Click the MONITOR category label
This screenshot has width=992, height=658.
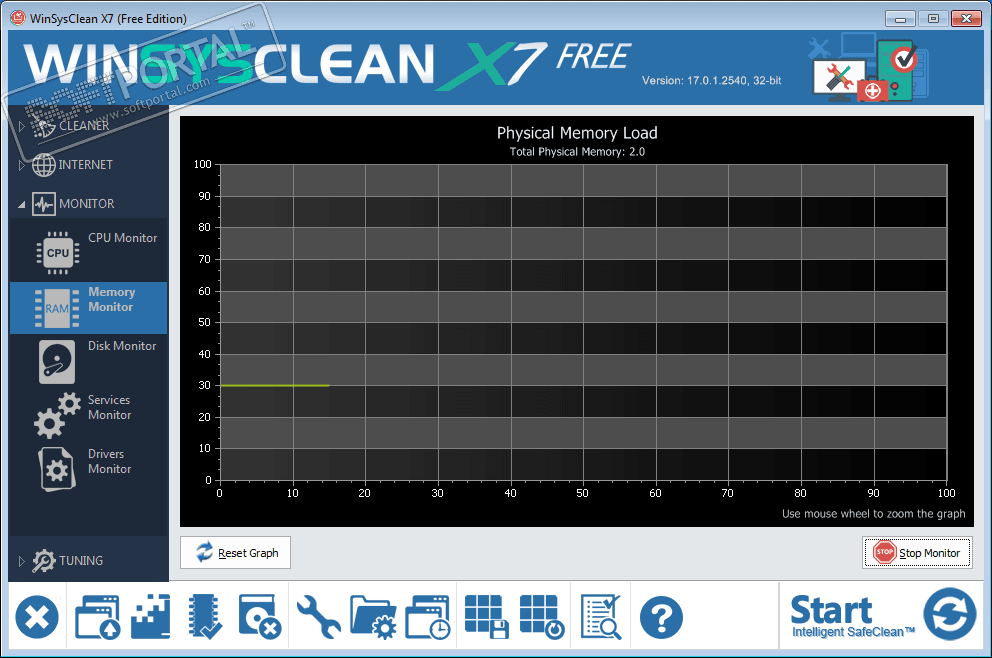[x=87, y=204]
